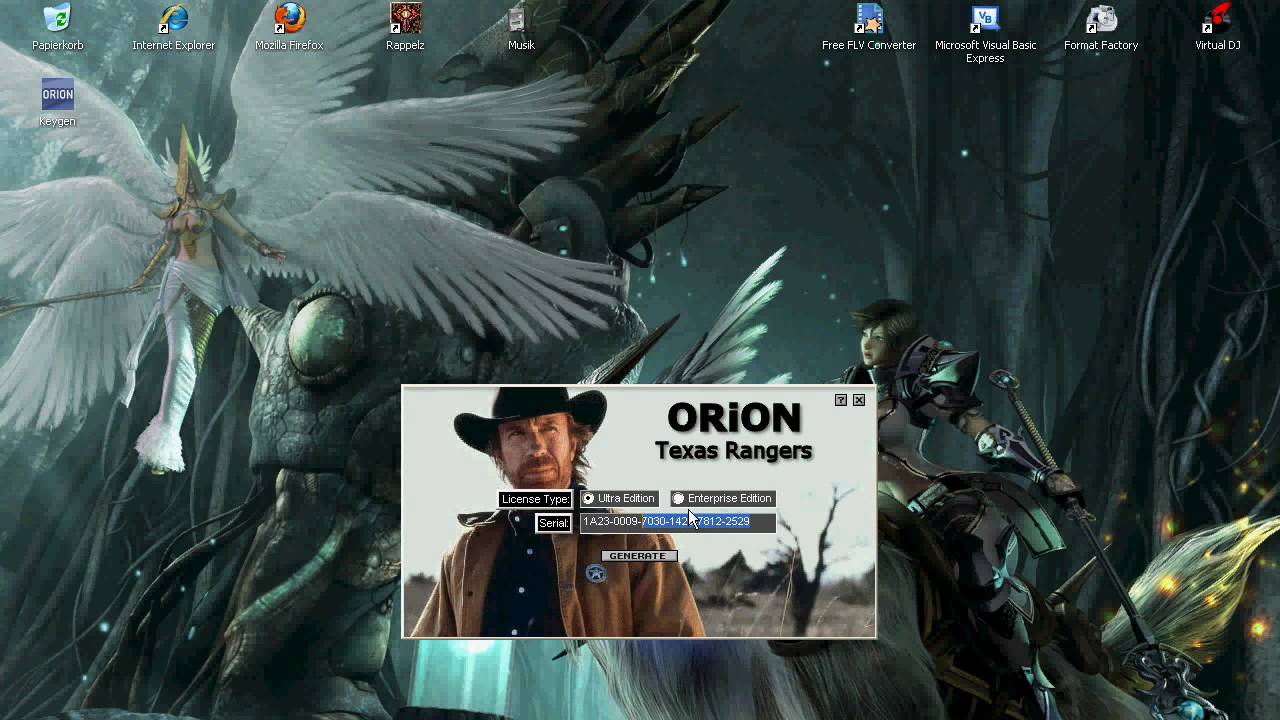This screenshot has width=1280, height=720.
Task: Click the Serial label
Action: pyautogui.click(x=553, y=523)
